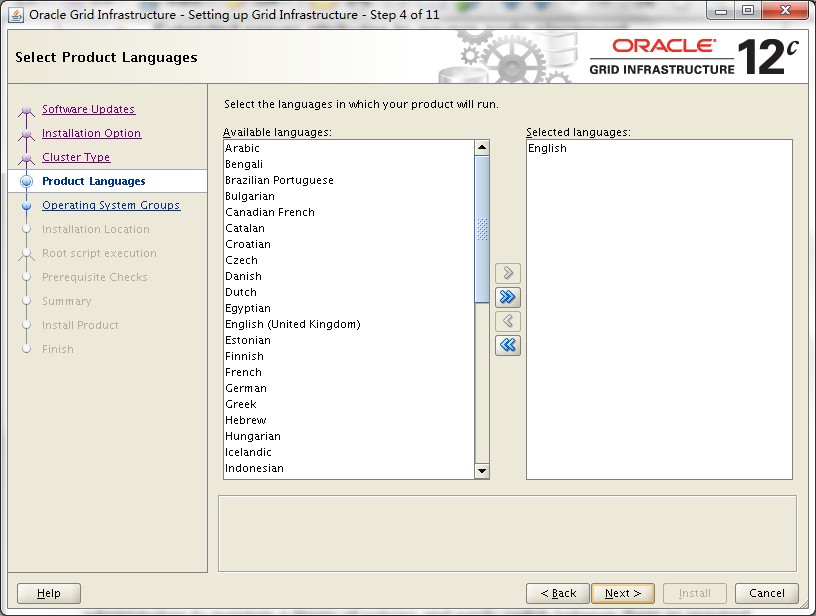Click the Help button
816x616 pixels.
click(x=49, y=593)
